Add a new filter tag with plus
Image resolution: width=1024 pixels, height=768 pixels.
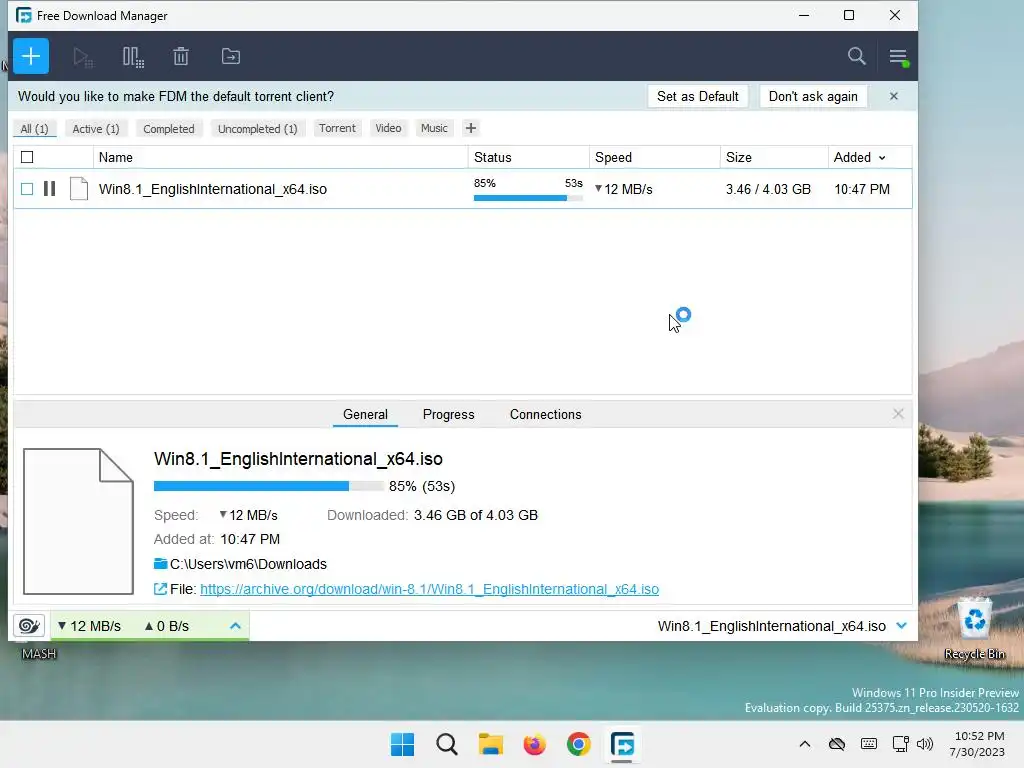pos(471,128)
